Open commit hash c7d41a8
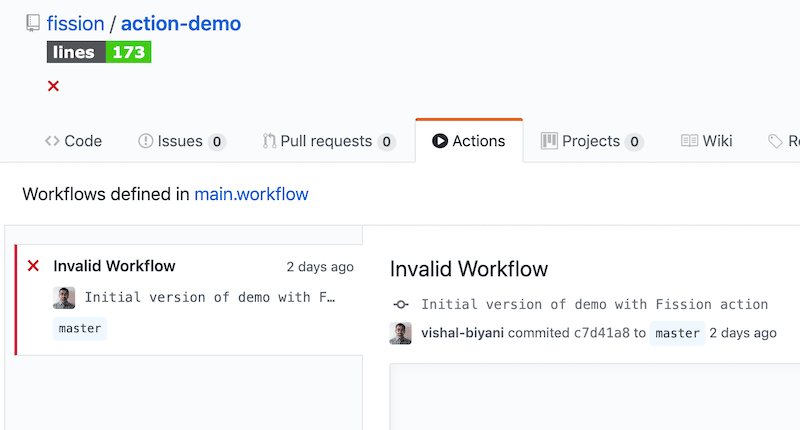Viewport: 800px width, 430px height. (x=602, y=333)
